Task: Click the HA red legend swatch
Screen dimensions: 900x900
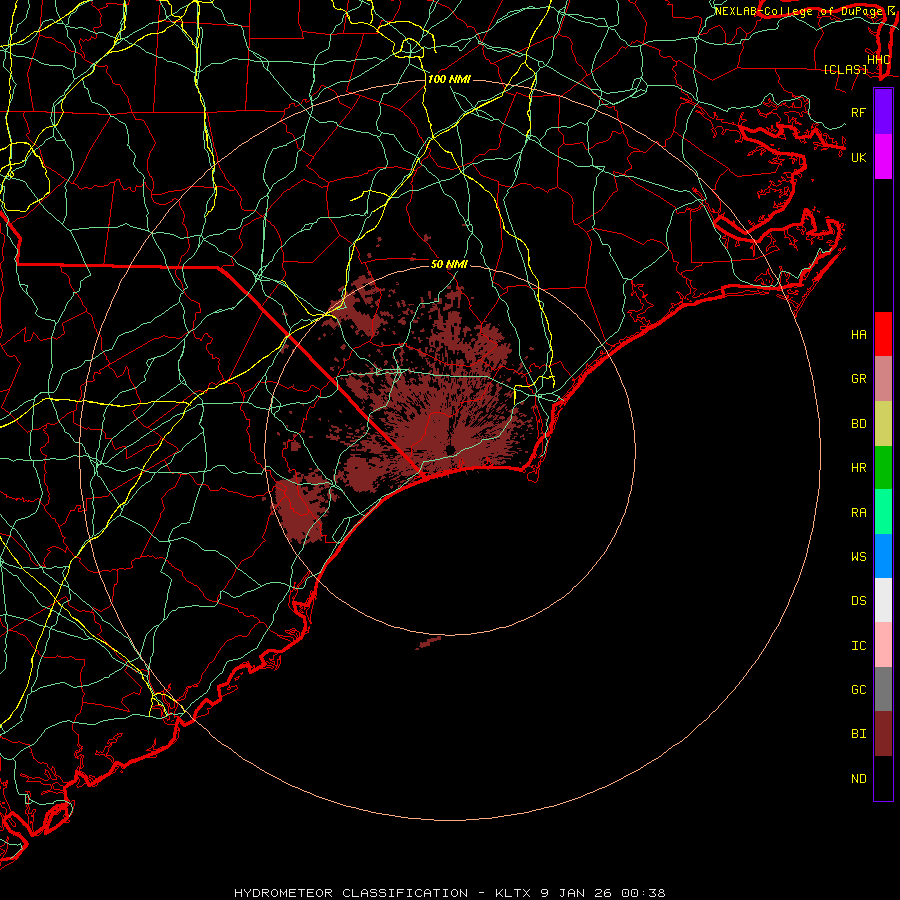Action: coord(883,334)
